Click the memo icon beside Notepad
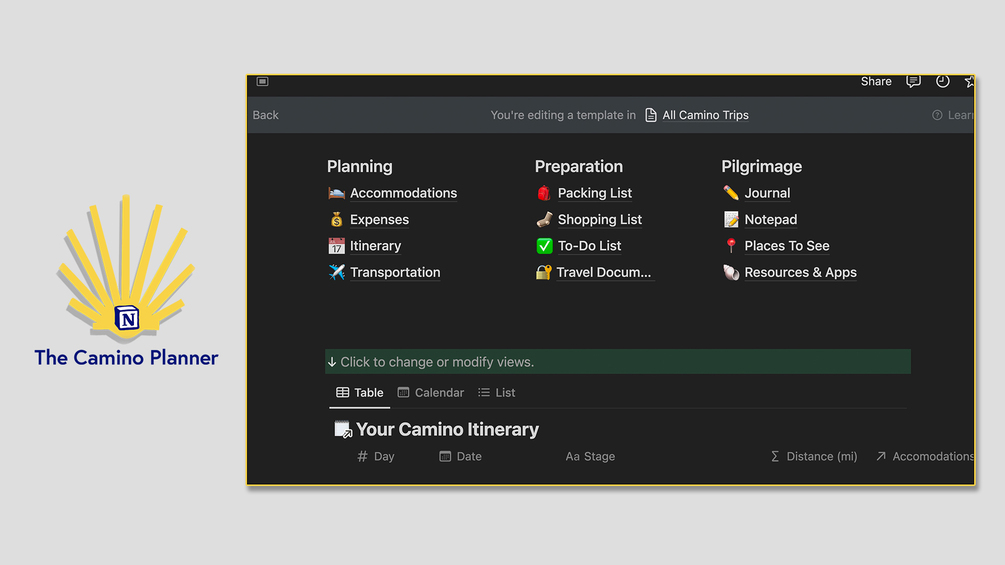Screen dimensions: 1005x565 click(x=731, y=220)
